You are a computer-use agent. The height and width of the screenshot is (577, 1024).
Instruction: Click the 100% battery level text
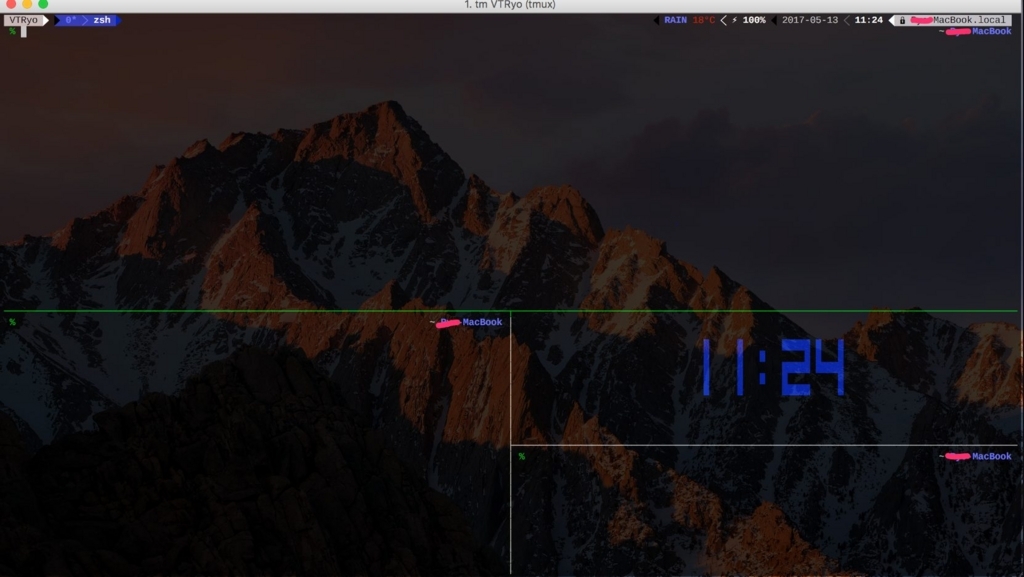754,20
